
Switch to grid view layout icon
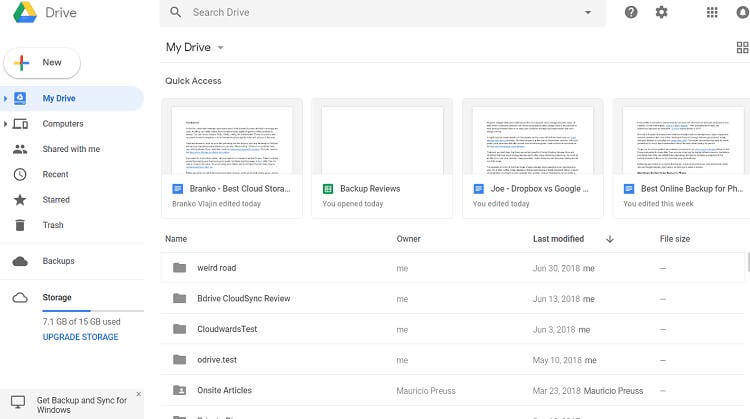coord(742,47)
